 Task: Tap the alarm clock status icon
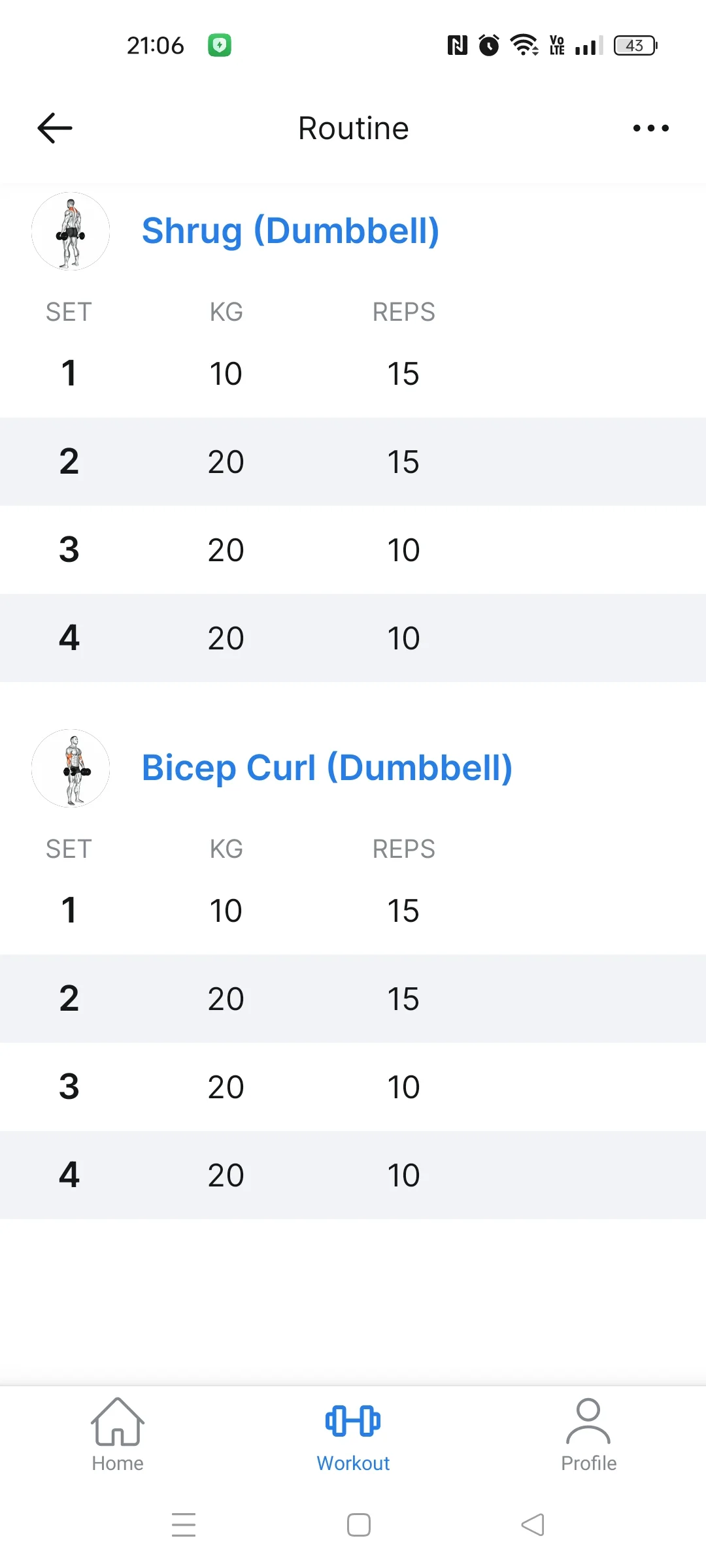[489, 46]
